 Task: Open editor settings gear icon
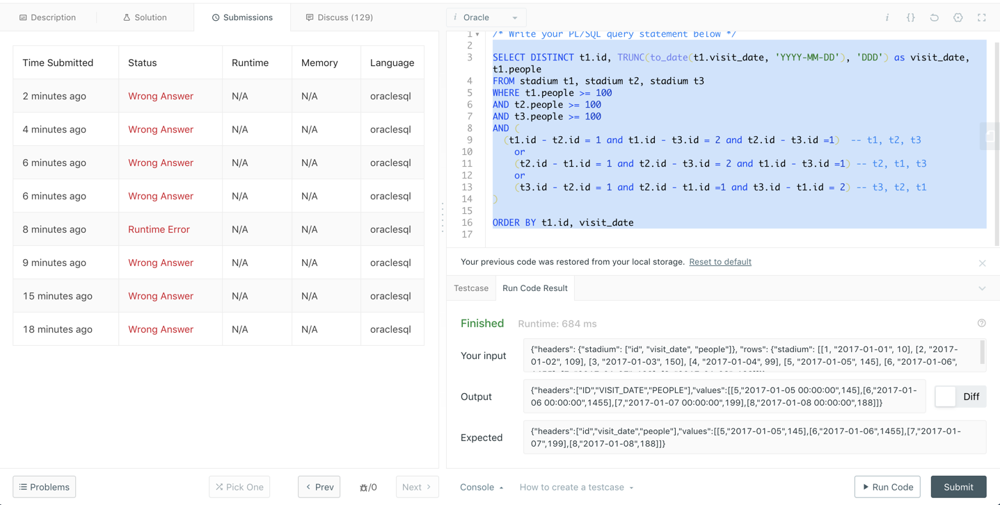pos(958,18)
